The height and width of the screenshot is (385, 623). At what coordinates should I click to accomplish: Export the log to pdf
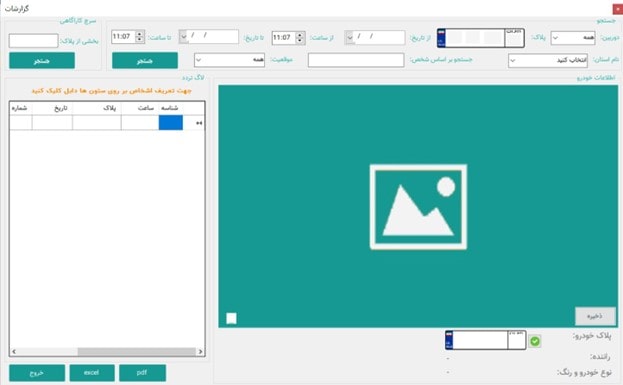coord(142,373)
